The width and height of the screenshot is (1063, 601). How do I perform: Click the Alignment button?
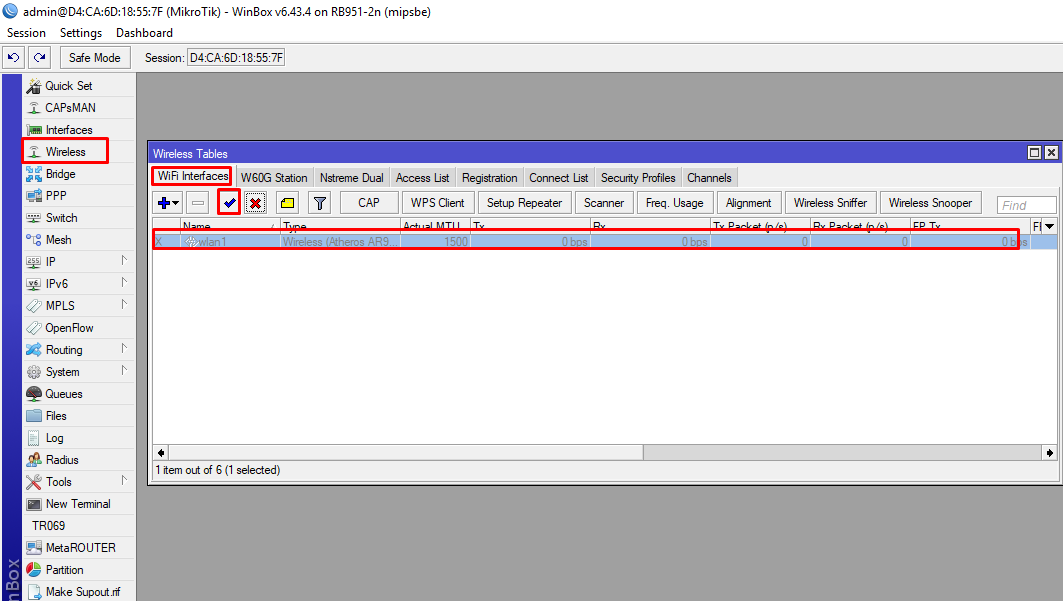(748, 203)
